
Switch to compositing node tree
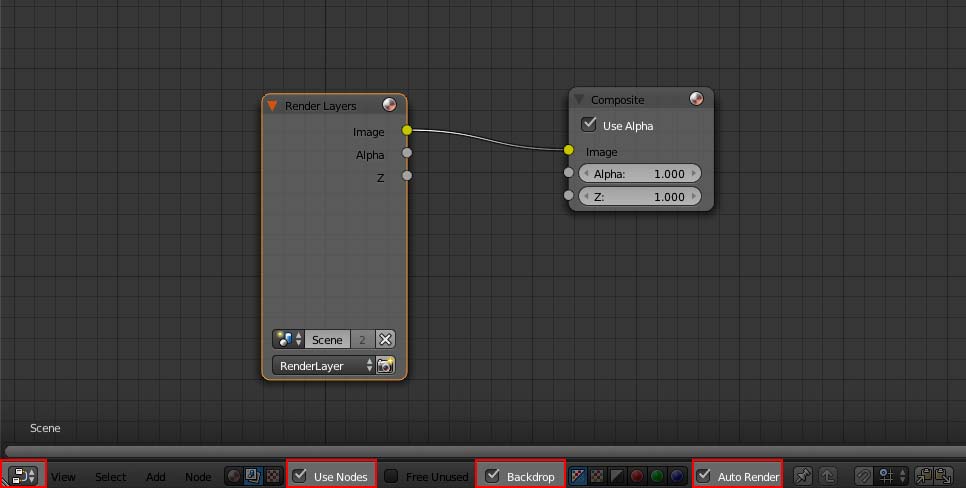[x=253, y=476]
